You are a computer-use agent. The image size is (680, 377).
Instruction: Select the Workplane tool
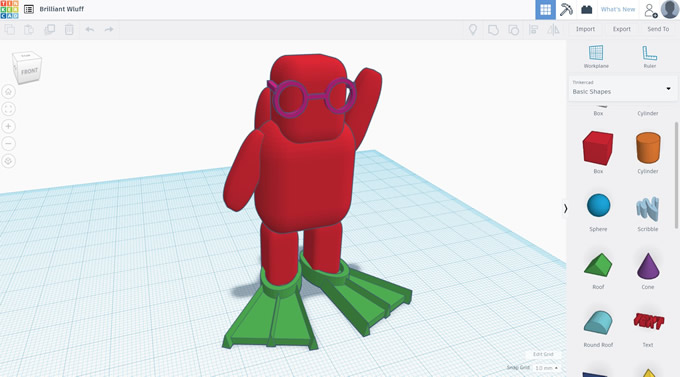coord(596,57)
